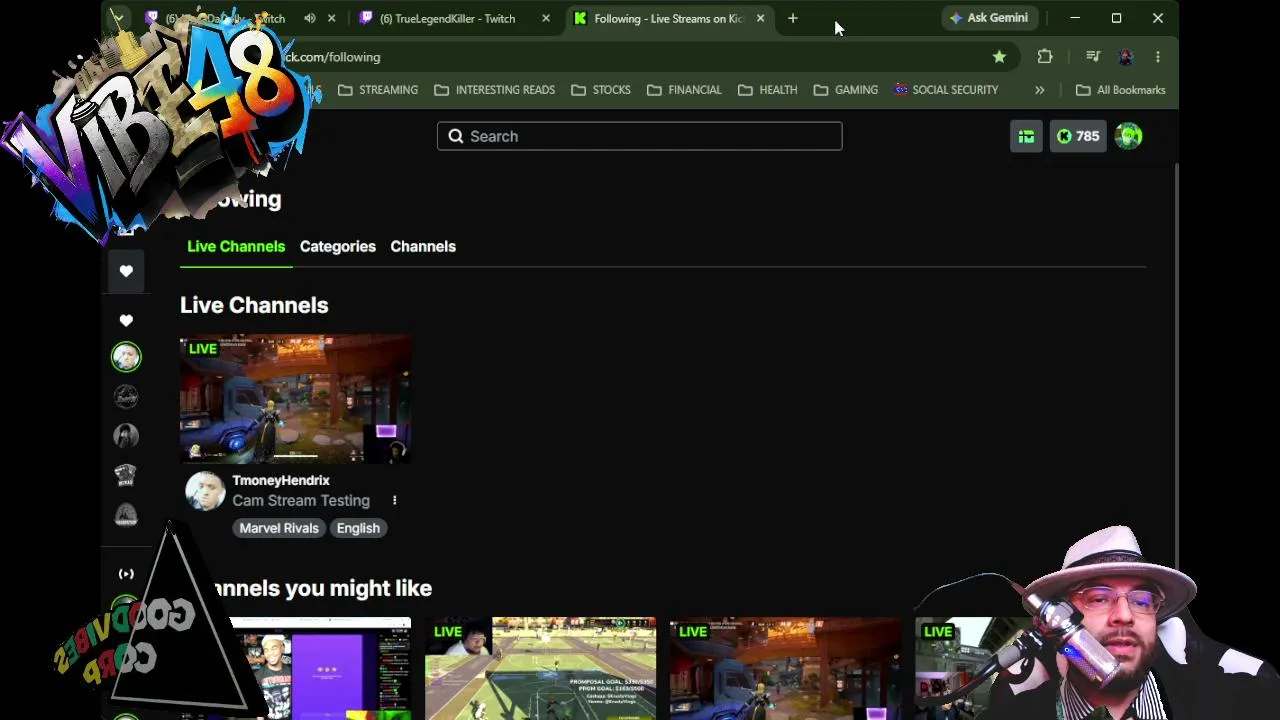Open the media controls toolbar icon

pyautogui.click(x=1093, y=57)
